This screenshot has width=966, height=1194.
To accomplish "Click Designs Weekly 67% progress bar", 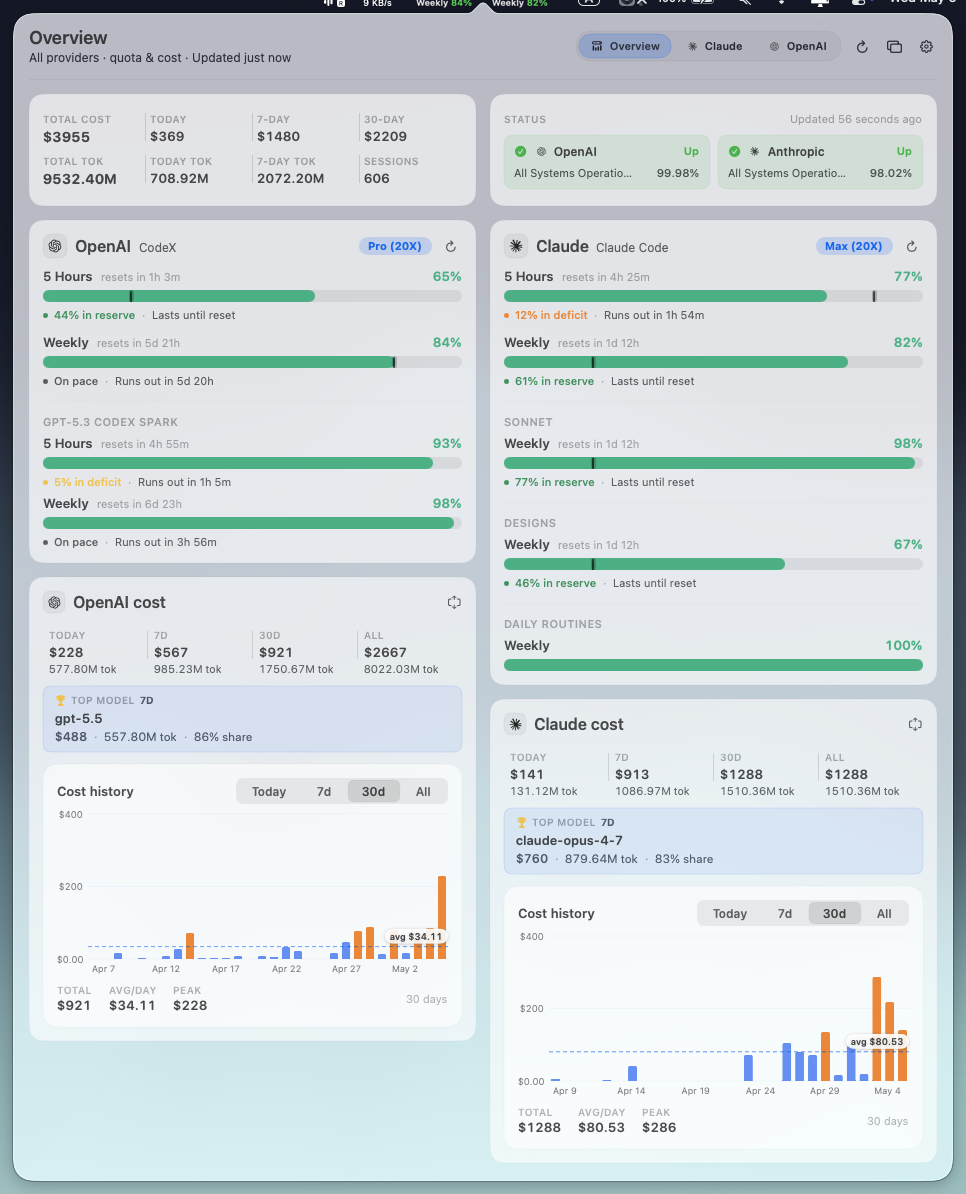I will coord(713,564).
